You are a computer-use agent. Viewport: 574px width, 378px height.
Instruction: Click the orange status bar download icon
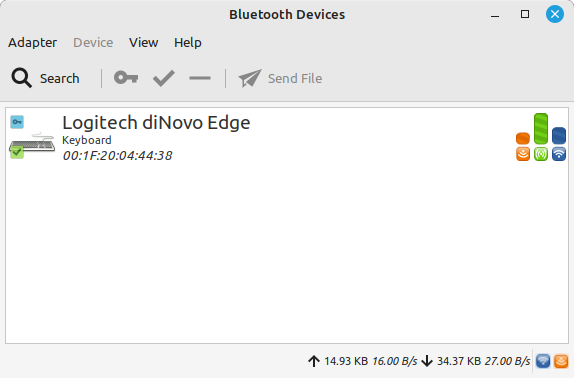click(561, 361)
